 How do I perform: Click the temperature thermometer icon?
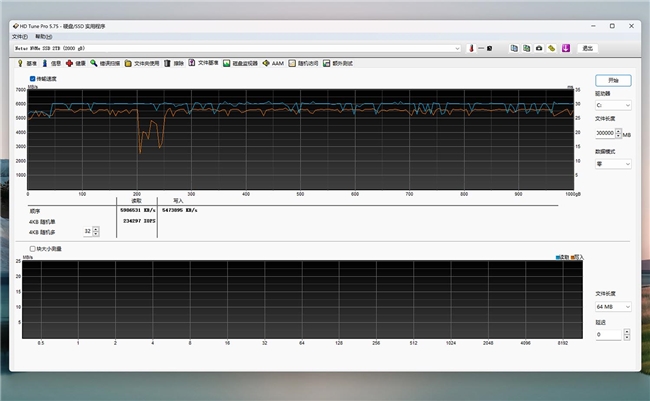(471, 49)
